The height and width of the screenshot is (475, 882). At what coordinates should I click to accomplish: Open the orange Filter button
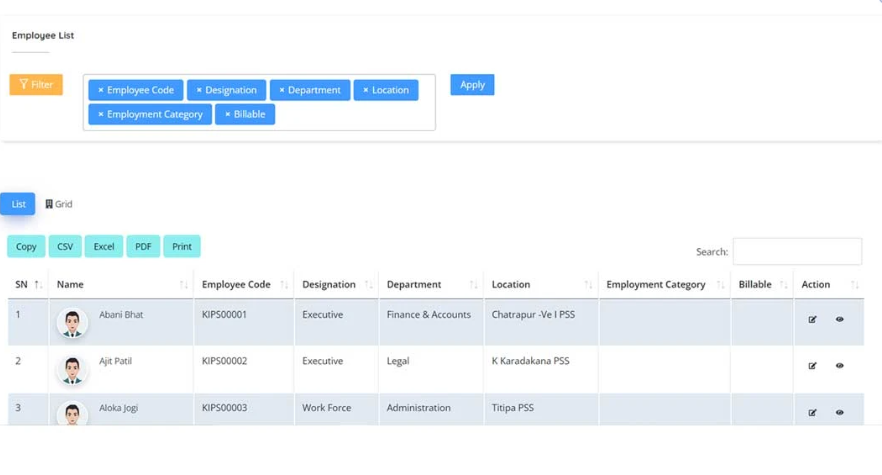click(36, 84)
